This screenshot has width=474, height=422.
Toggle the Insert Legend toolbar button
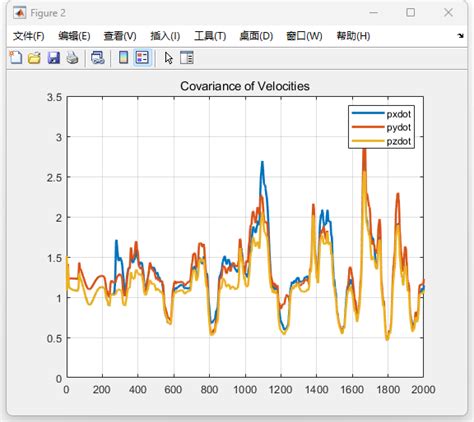pos(142,58)
